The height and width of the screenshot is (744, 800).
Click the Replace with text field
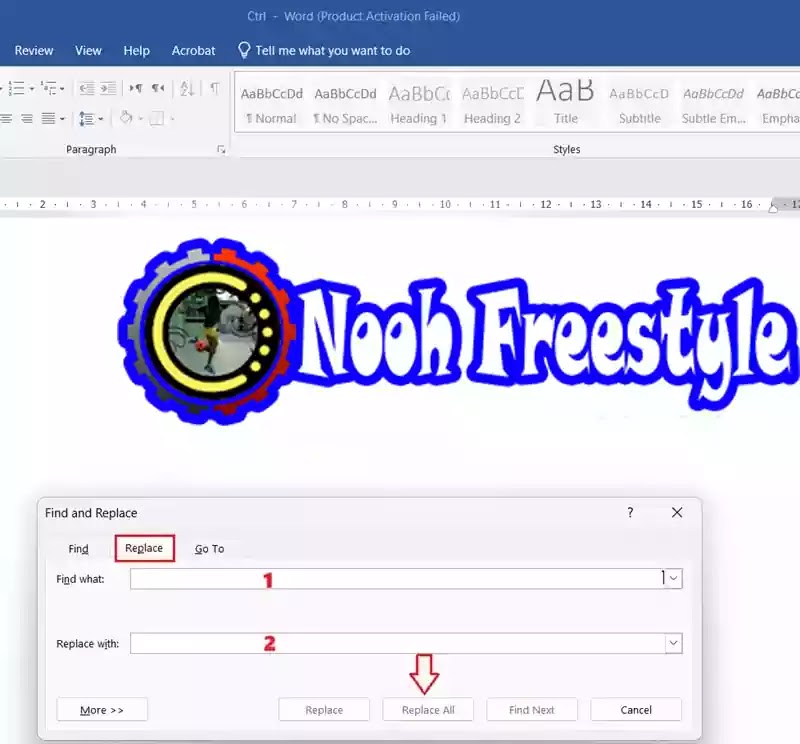[x=397, y=643]
